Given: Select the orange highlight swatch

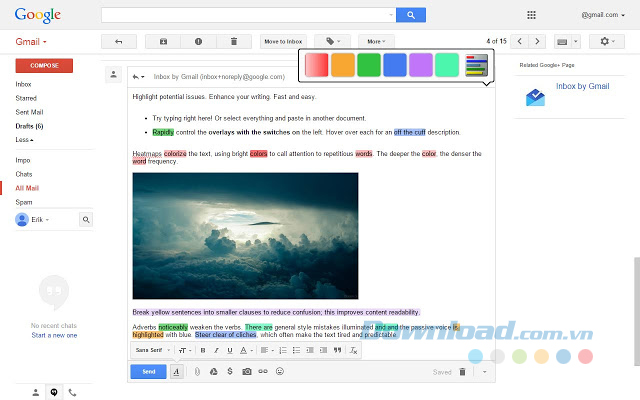Looking at the screenshot, I should [x=342, y=65].
